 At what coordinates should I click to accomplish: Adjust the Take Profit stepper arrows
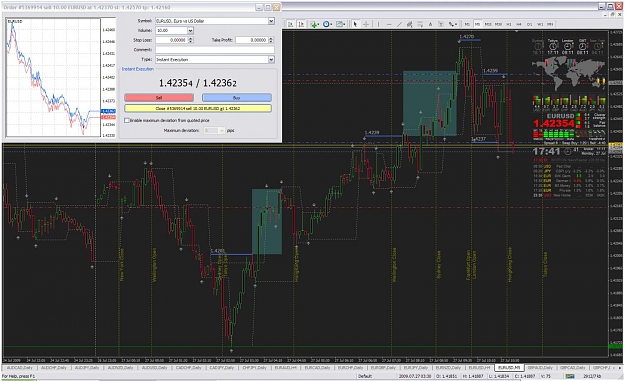point(271,40)
